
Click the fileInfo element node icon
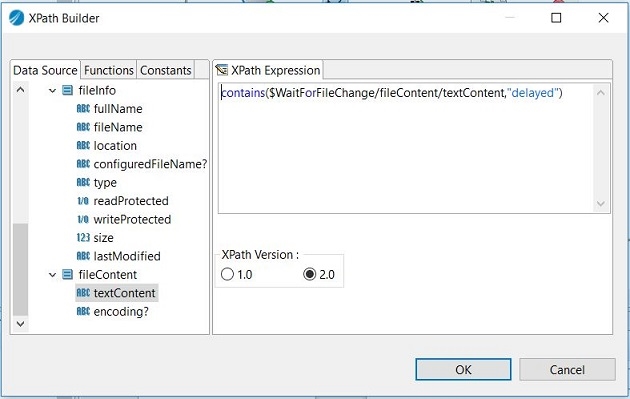(68, 90)
